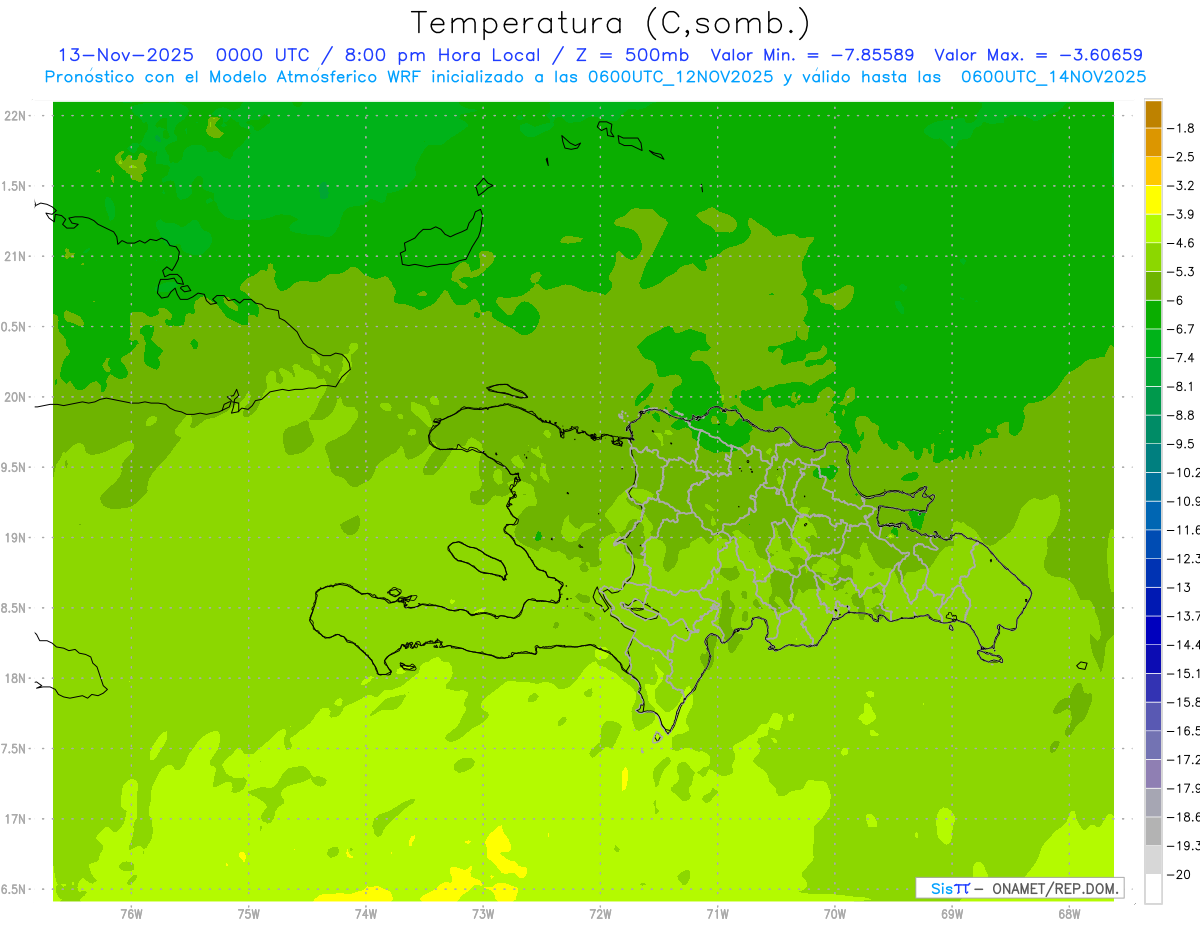Viewport: 1200px width, 927px height.
Task: Click the "-3.9" colorbar value
Action: coord(1180,214)
